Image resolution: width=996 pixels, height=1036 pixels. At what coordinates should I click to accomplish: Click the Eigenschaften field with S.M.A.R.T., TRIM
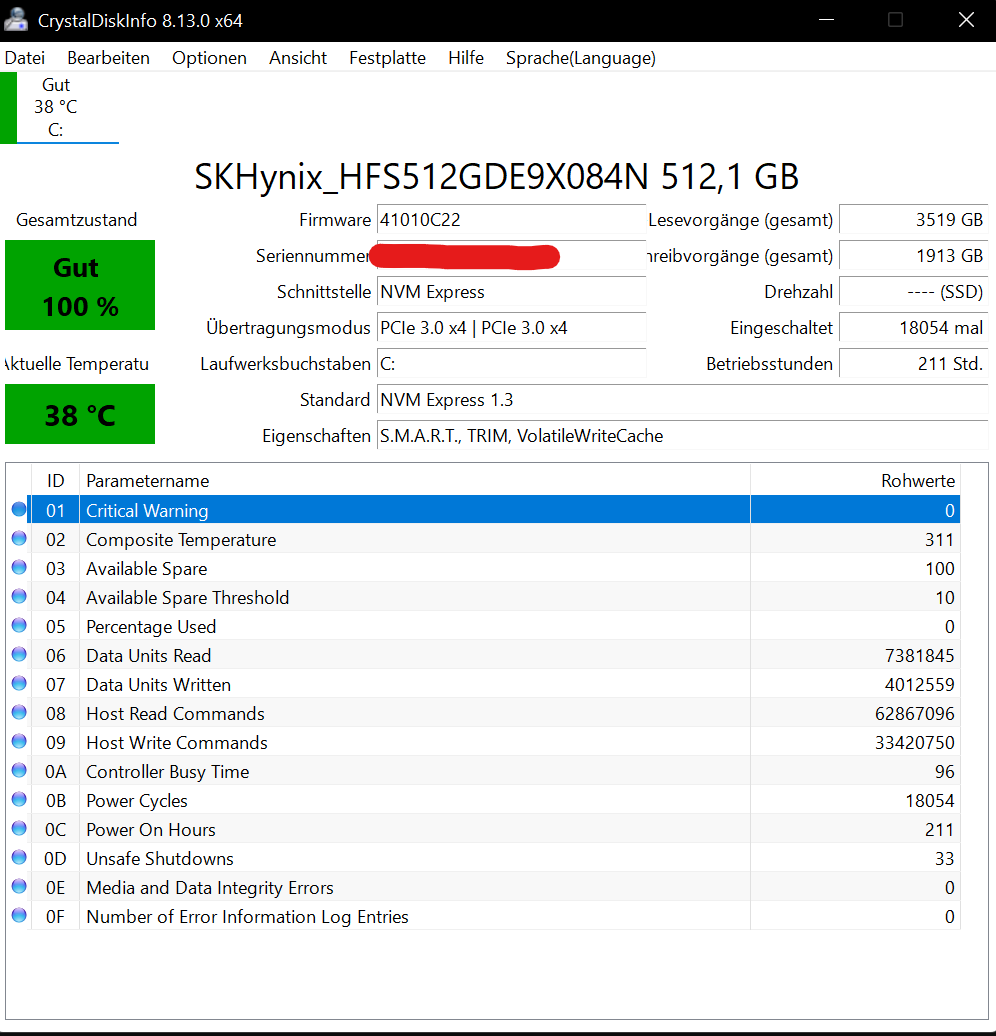[x=682, y=436]
